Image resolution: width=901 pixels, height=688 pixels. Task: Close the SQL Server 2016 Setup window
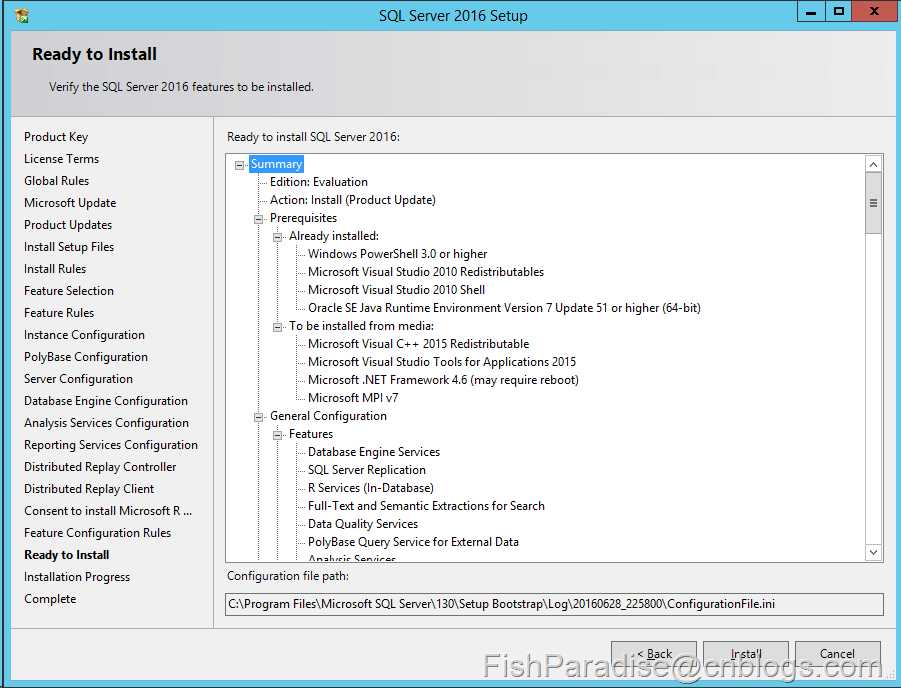(875, 11)
